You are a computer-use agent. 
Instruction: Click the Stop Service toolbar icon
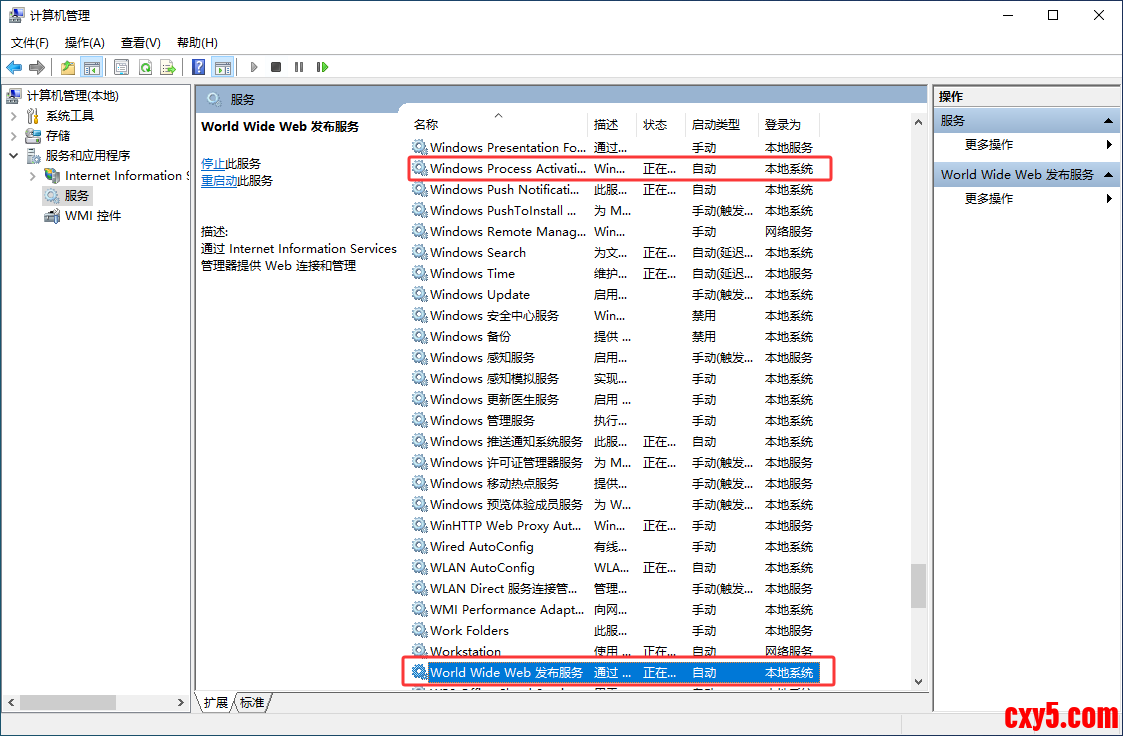coord(276,67)
